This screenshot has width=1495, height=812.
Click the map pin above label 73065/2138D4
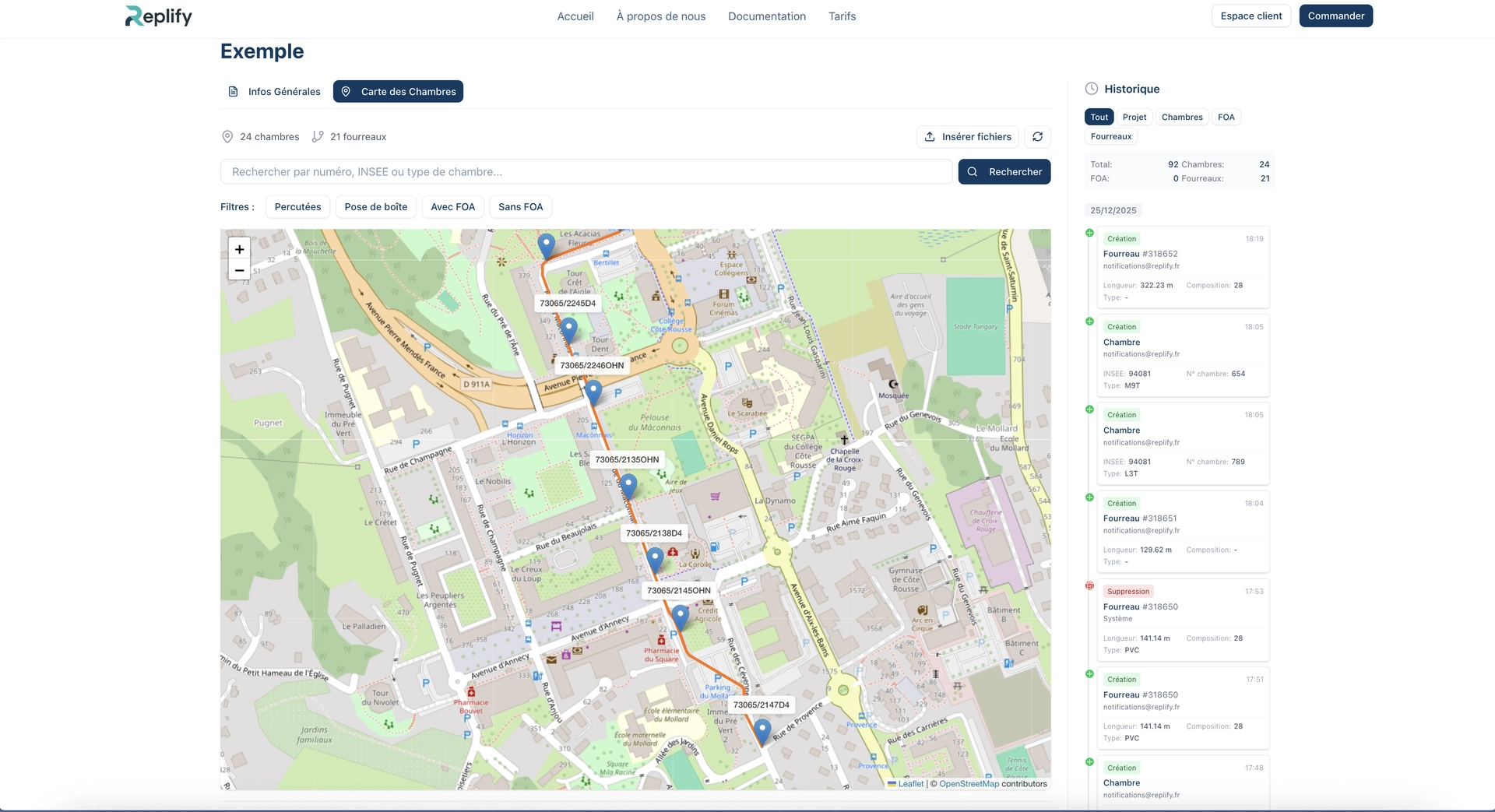pos(628,485)
